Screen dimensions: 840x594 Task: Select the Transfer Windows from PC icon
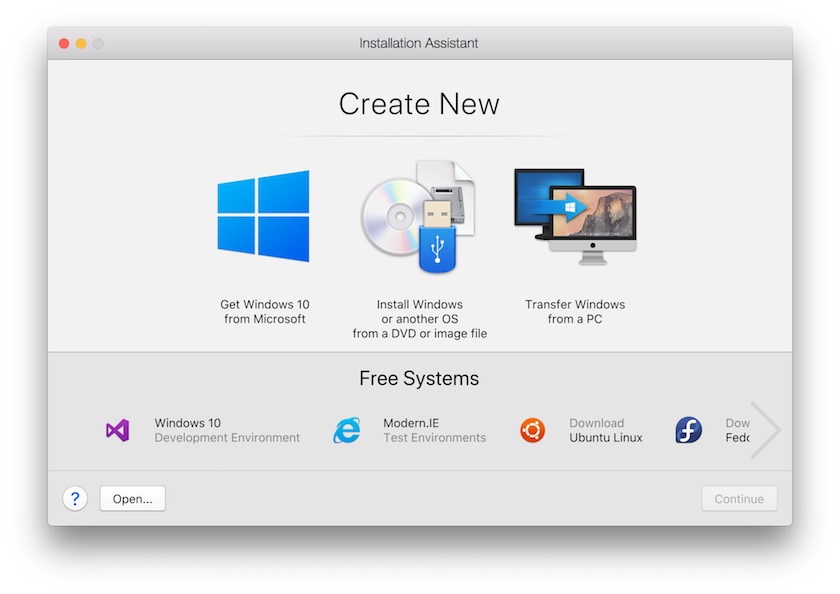(x=575, y=216)
